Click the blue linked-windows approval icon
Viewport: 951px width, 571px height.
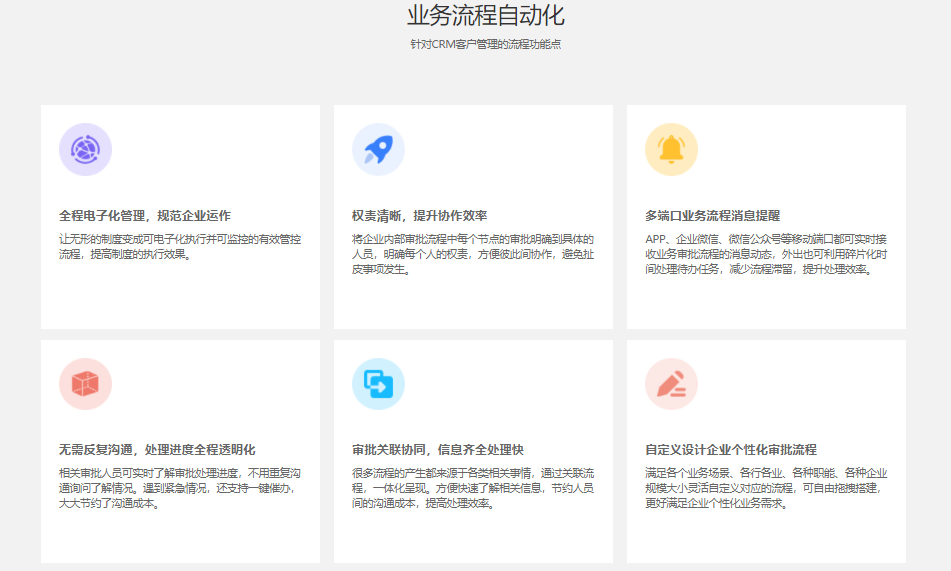pos(378,384)
